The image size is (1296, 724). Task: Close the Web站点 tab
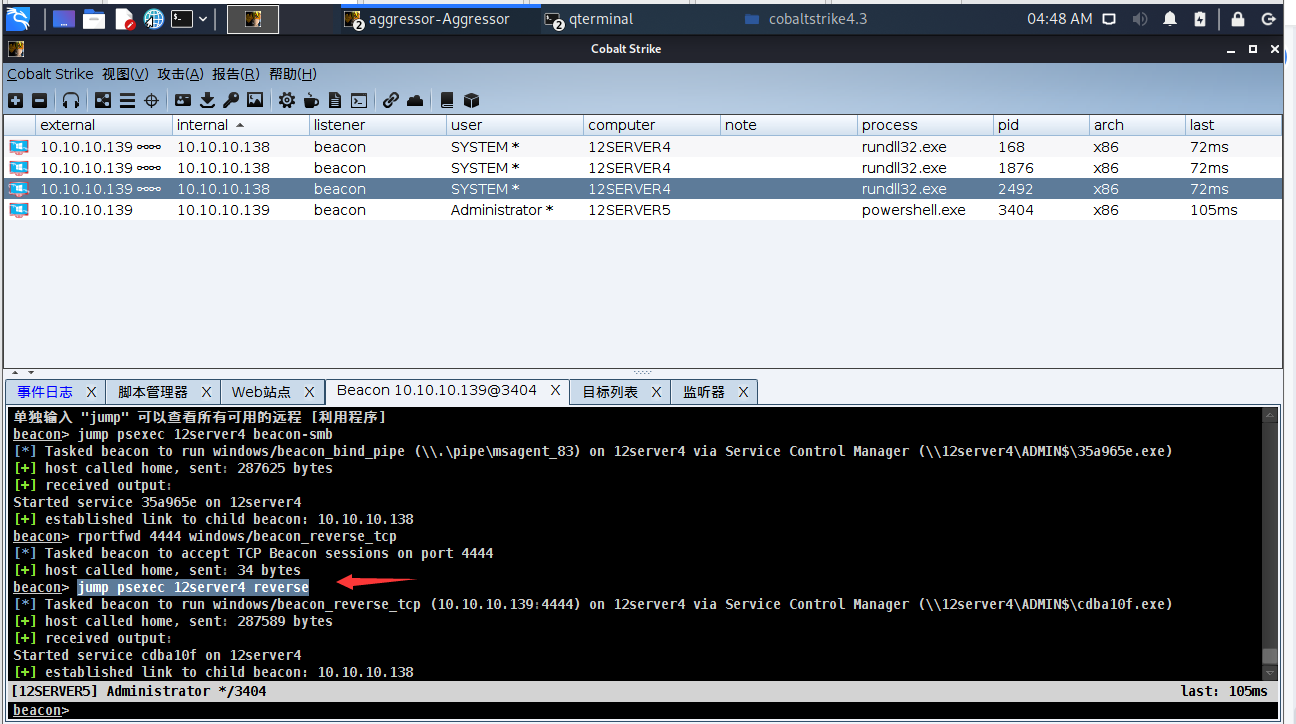tap(309, 392)
